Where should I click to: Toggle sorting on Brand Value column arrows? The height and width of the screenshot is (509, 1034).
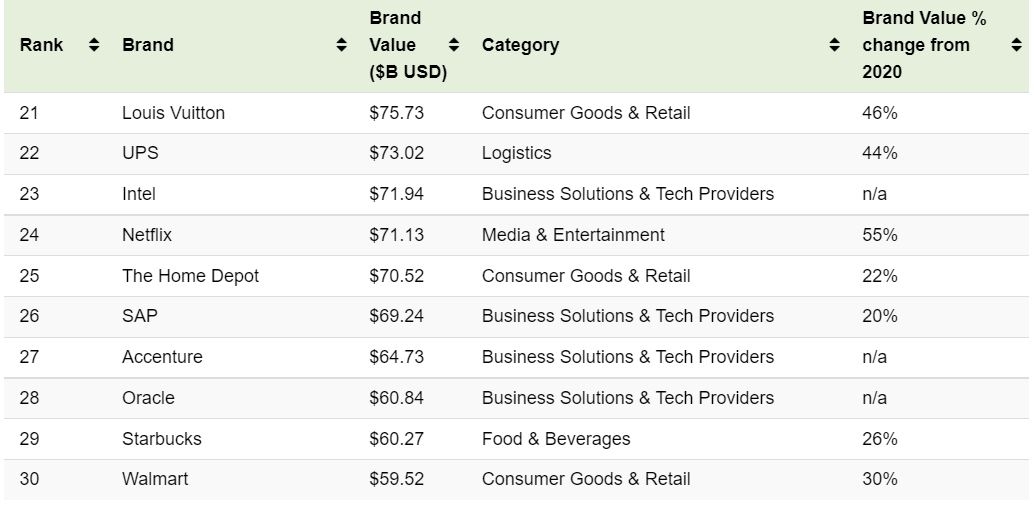click(454, 45)
